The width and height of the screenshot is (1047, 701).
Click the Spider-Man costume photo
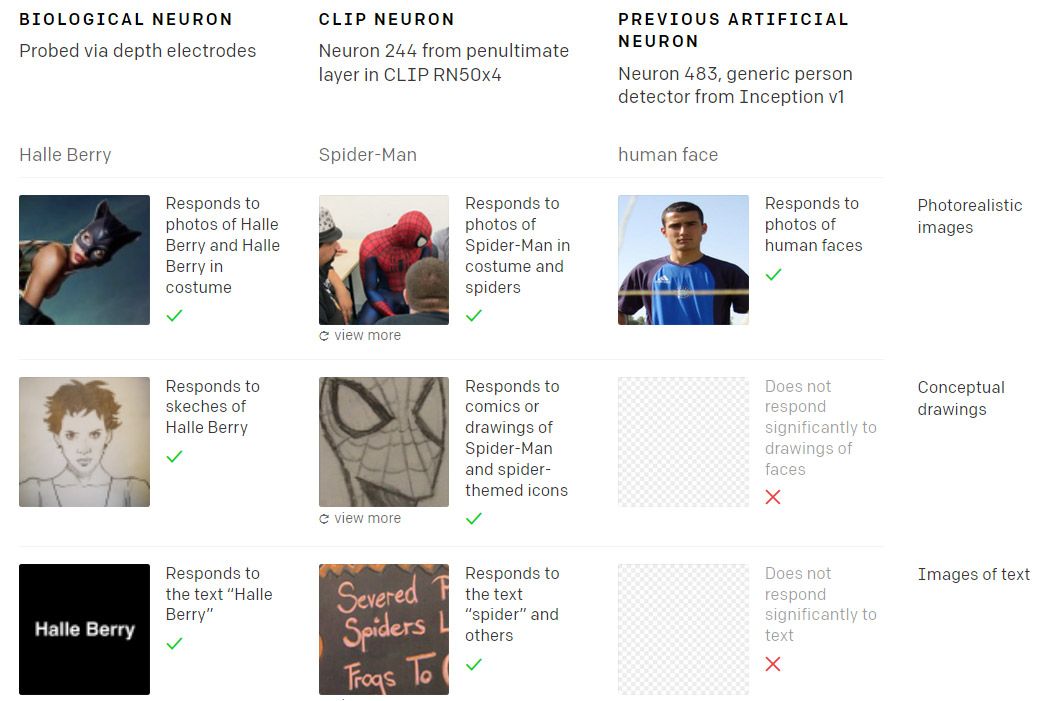pyautogui.click(x=384, y=260)
